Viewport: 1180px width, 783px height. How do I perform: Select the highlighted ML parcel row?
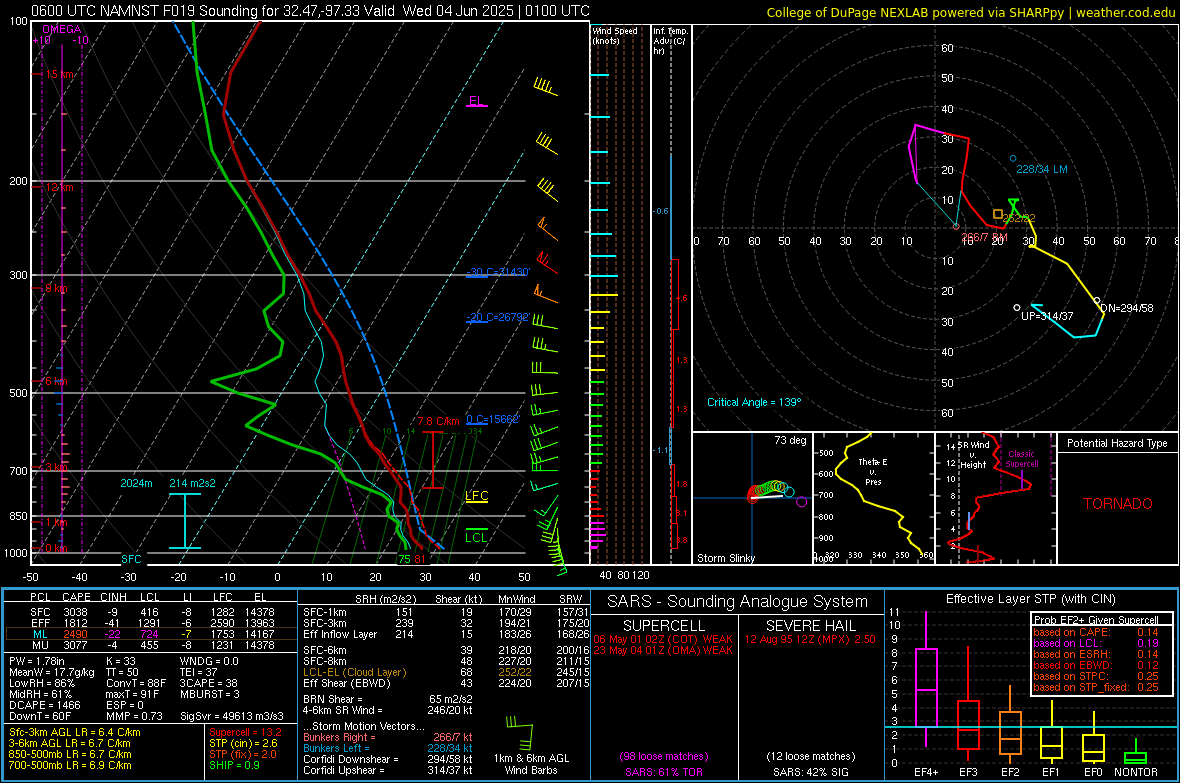pos(151,634)
